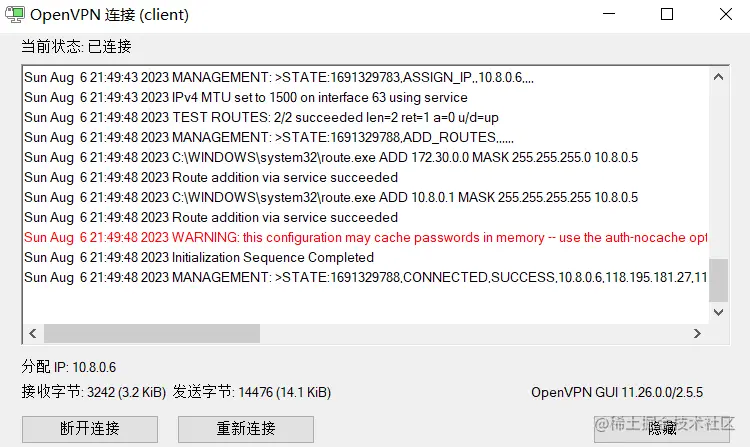Disconnect using the 断开连接 button
The height and width of the screenshot is (447, 750).
coord(90,429)
